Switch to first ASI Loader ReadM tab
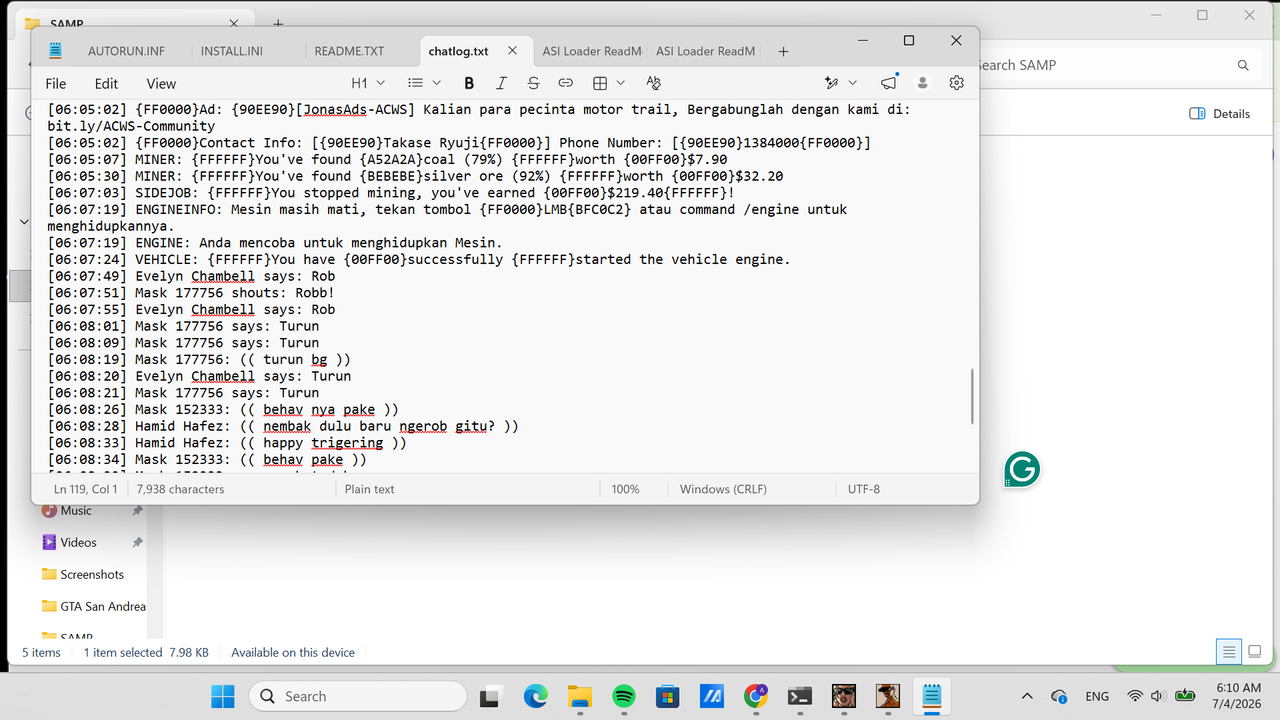The height and width of the screenshot is (720, 1280). point(592,51)
